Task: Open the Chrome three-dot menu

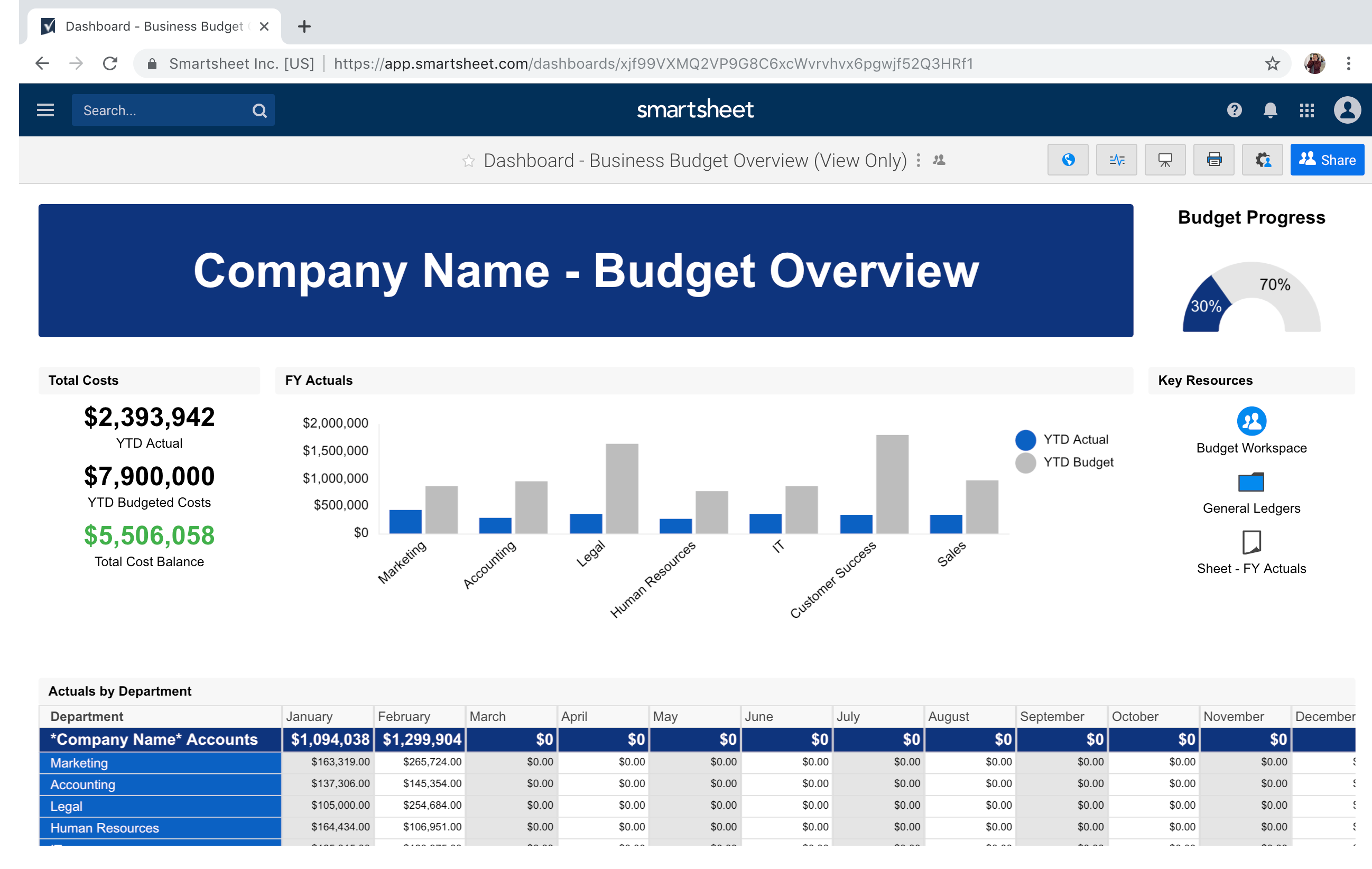Action: [x=1348, y=63]
